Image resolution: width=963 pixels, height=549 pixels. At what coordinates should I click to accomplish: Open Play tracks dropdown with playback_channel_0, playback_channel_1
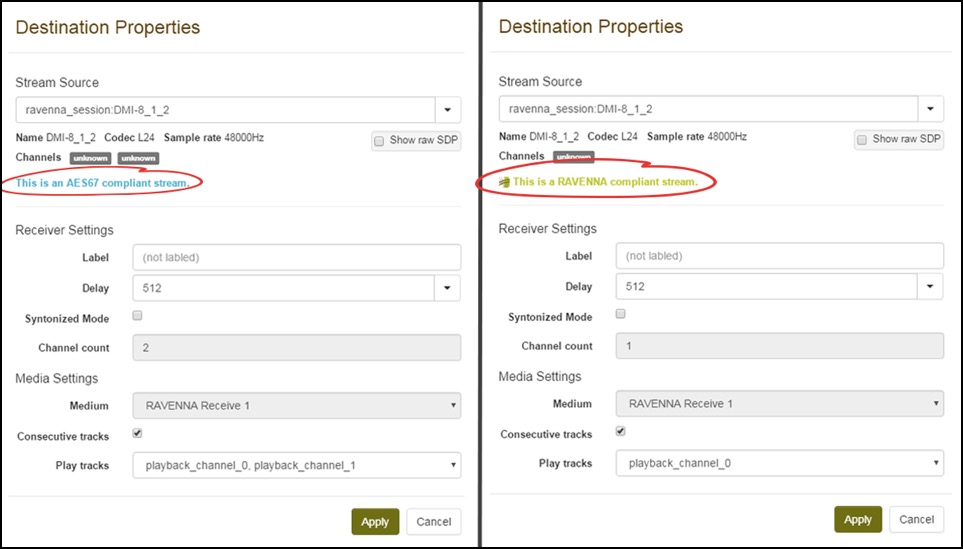click(x=297, y=465)
